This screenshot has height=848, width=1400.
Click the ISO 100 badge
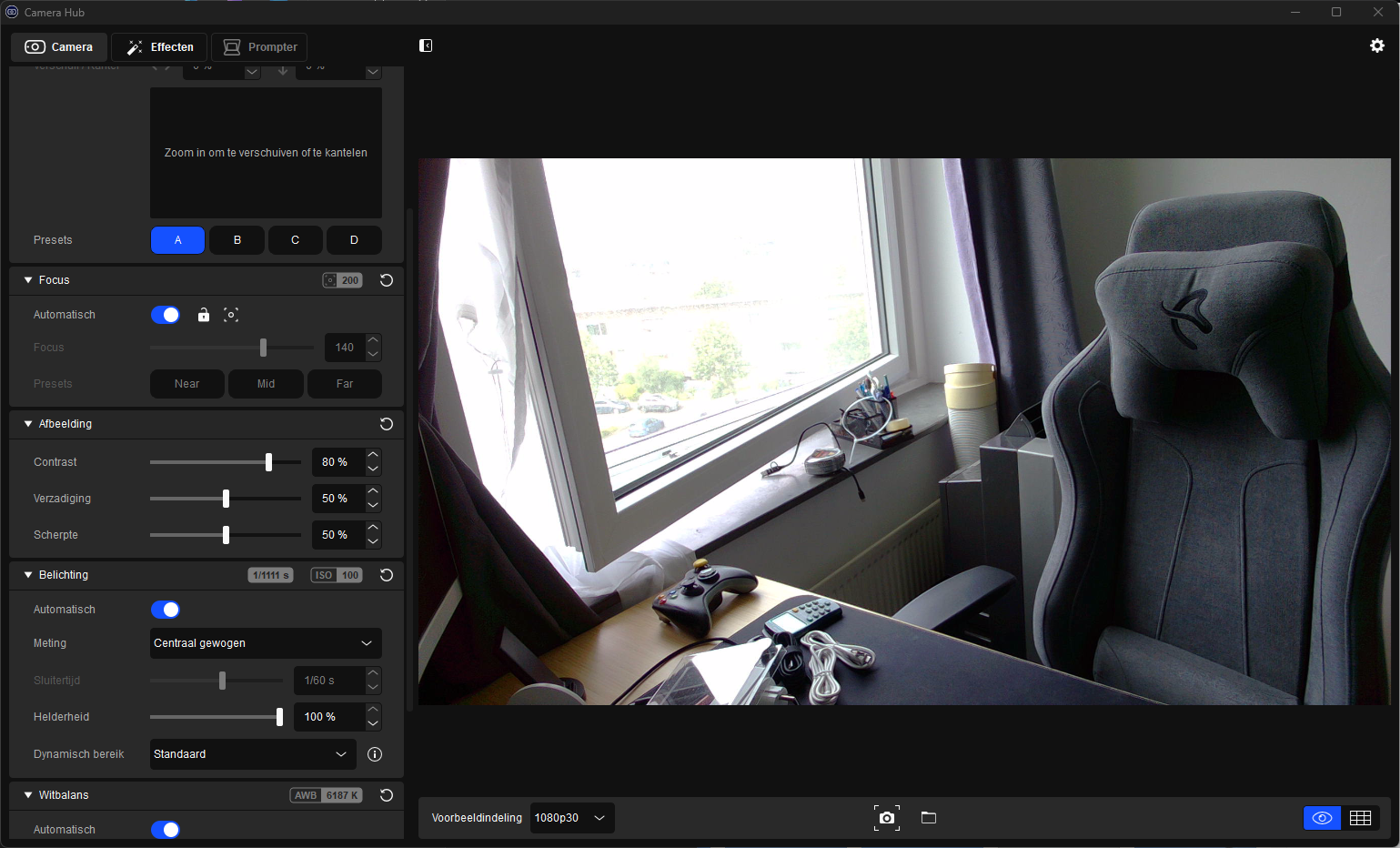pos(337,575)
